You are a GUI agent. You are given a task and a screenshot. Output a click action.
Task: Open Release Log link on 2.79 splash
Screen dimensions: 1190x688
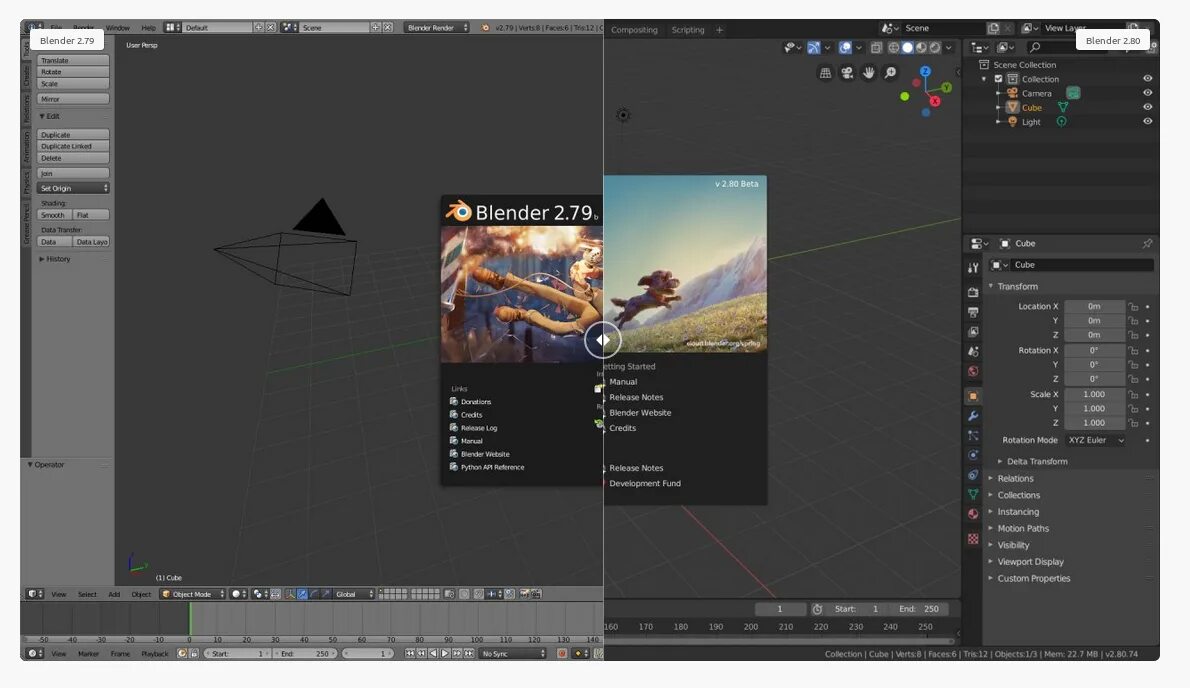pos(479,428)
